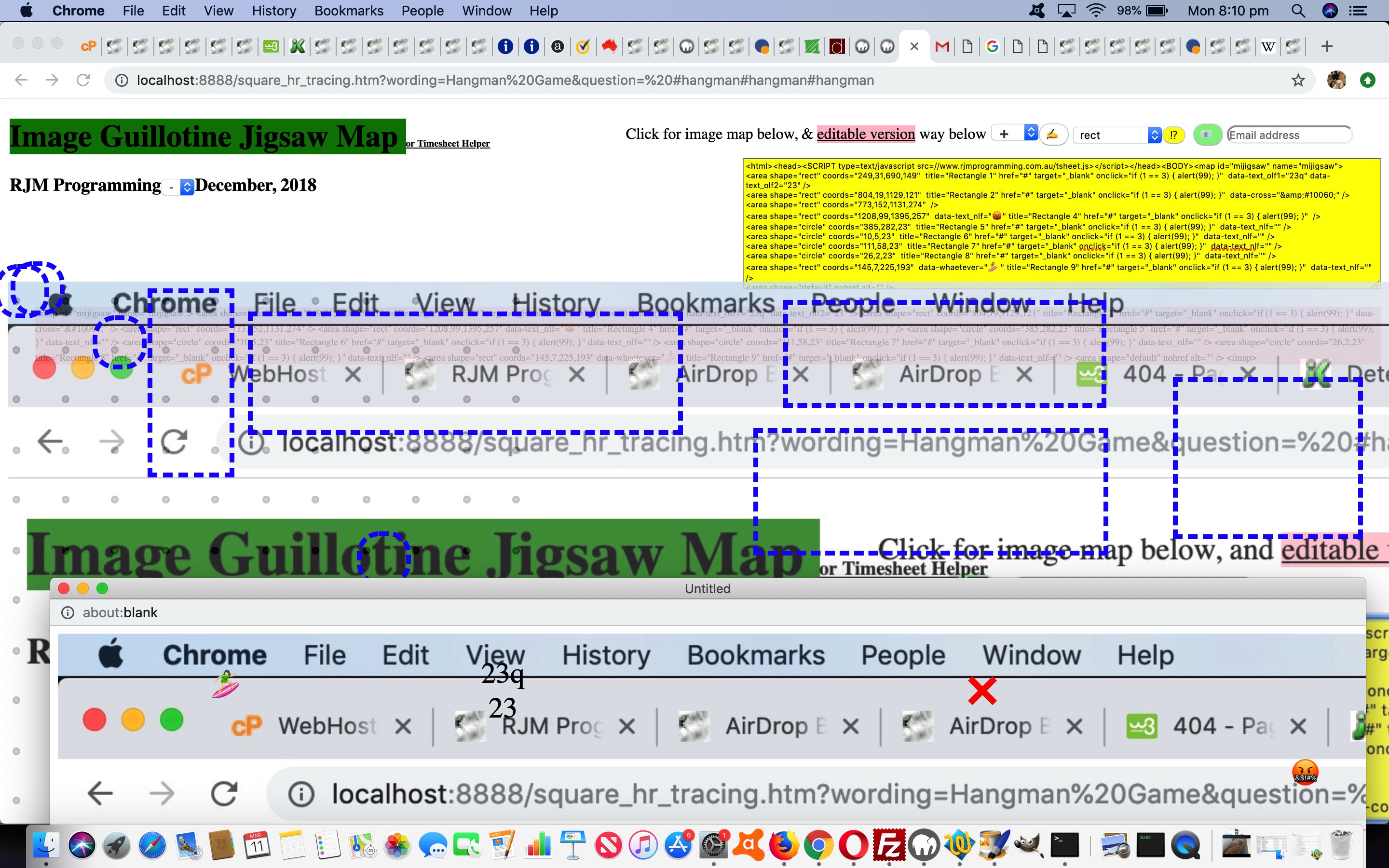Viewport: 1389px width, 868px height.
Task: Bookmark this page with the star icon
Action: tap(1298, 81)
